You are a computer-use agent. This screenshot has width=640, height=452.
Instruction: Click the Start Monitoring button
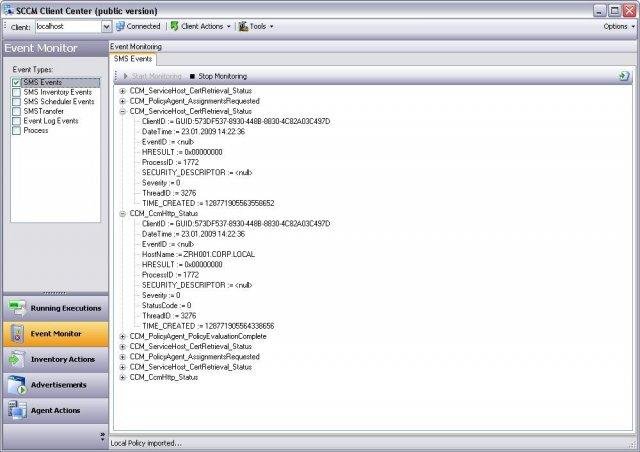coord(152,76)
